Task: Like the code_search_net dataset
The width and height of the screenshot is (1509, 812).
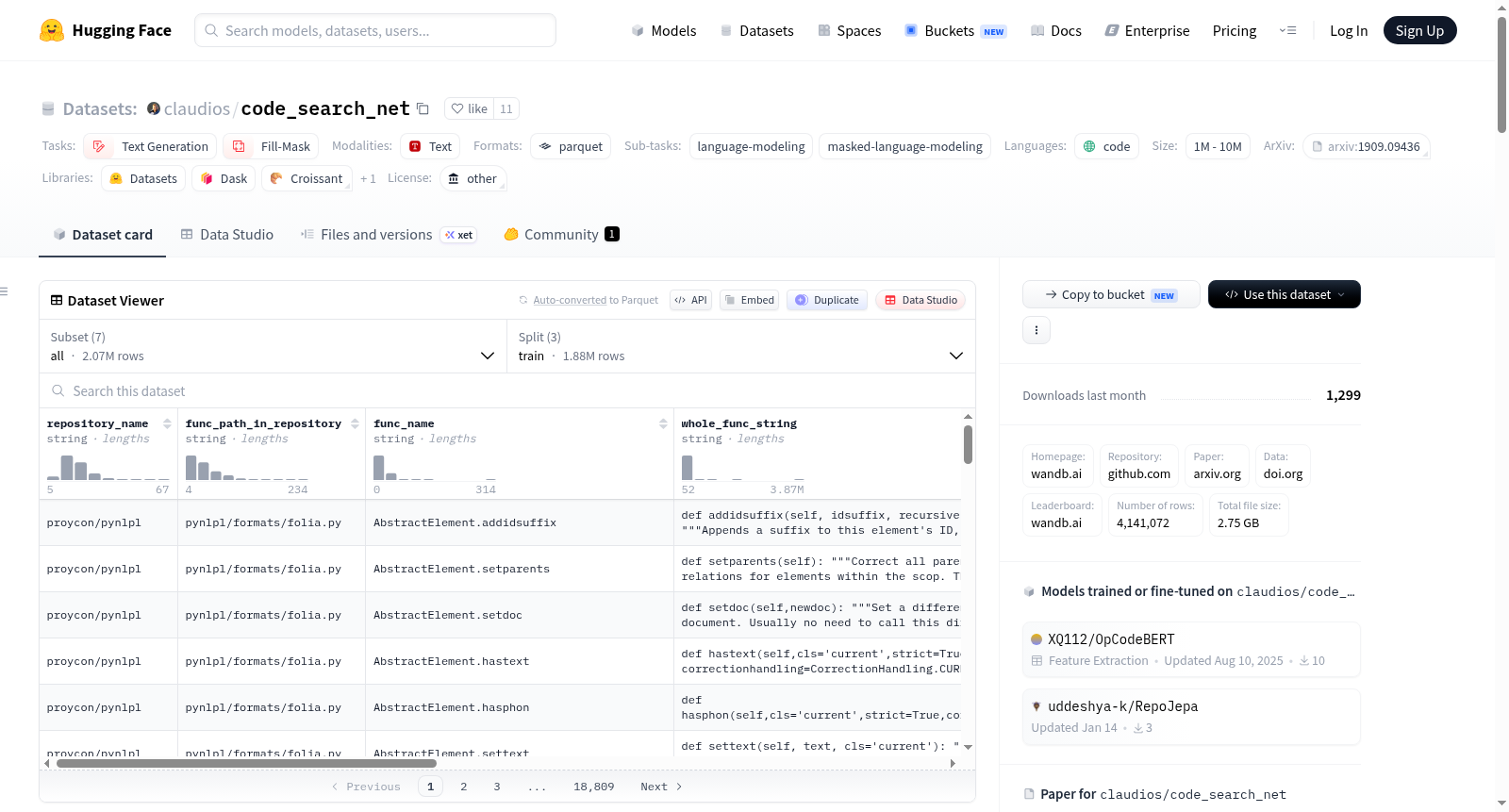Action: tap(470, 108)
